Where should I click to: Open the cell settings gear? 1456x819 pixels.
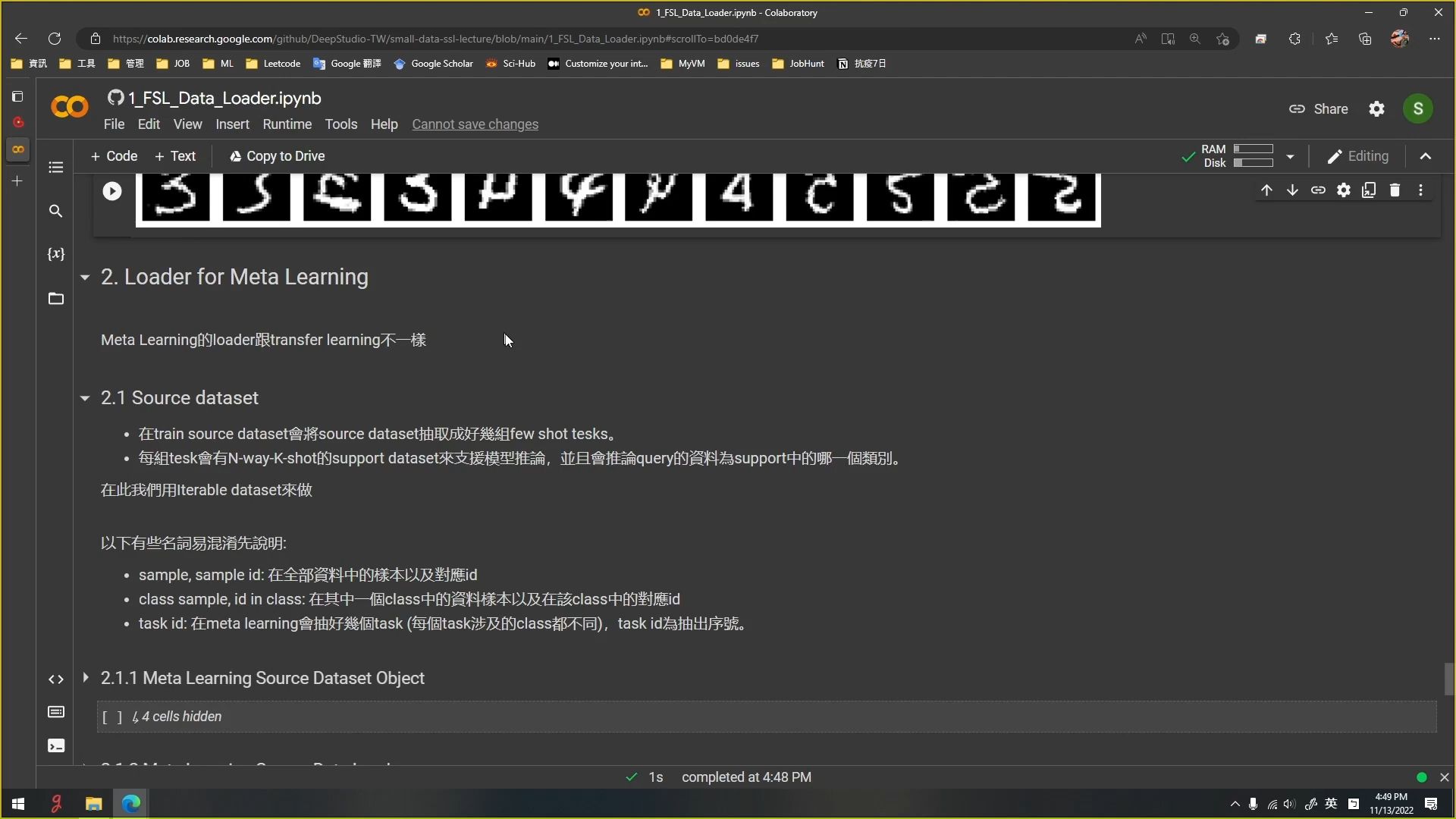[1345, 190]
